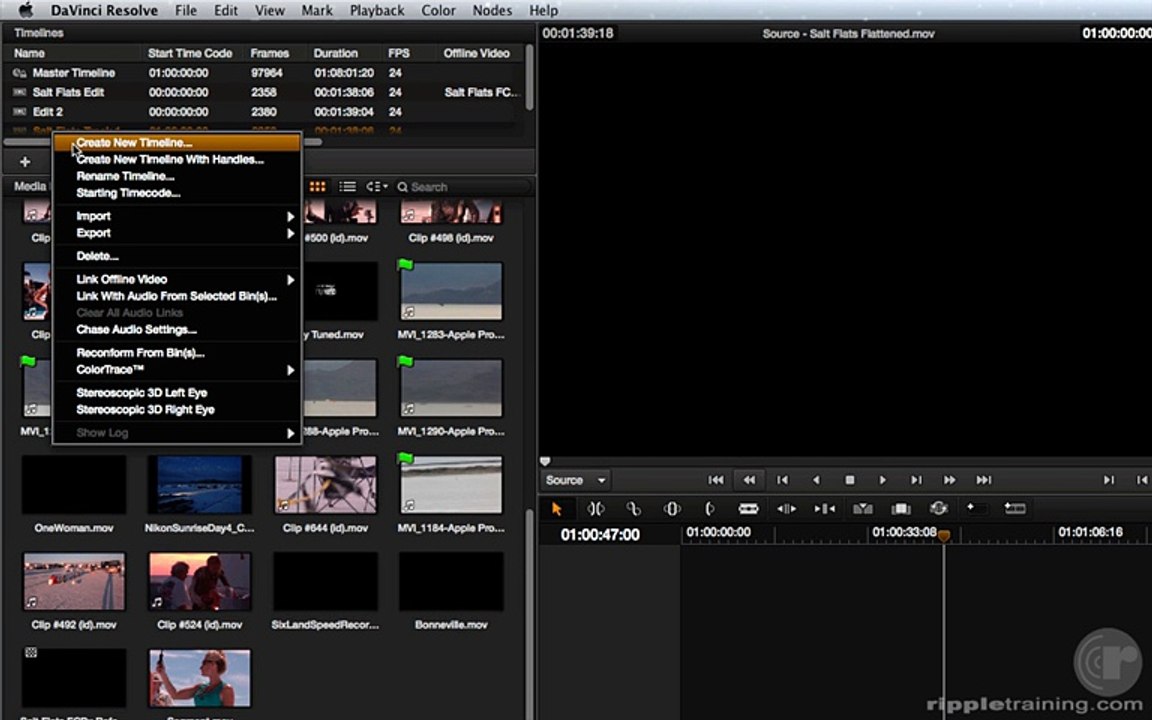Click the swap clips circular arrows icon
This screenshot has width=1152, height=720.
pyautogui.click(x=938, y=508)
